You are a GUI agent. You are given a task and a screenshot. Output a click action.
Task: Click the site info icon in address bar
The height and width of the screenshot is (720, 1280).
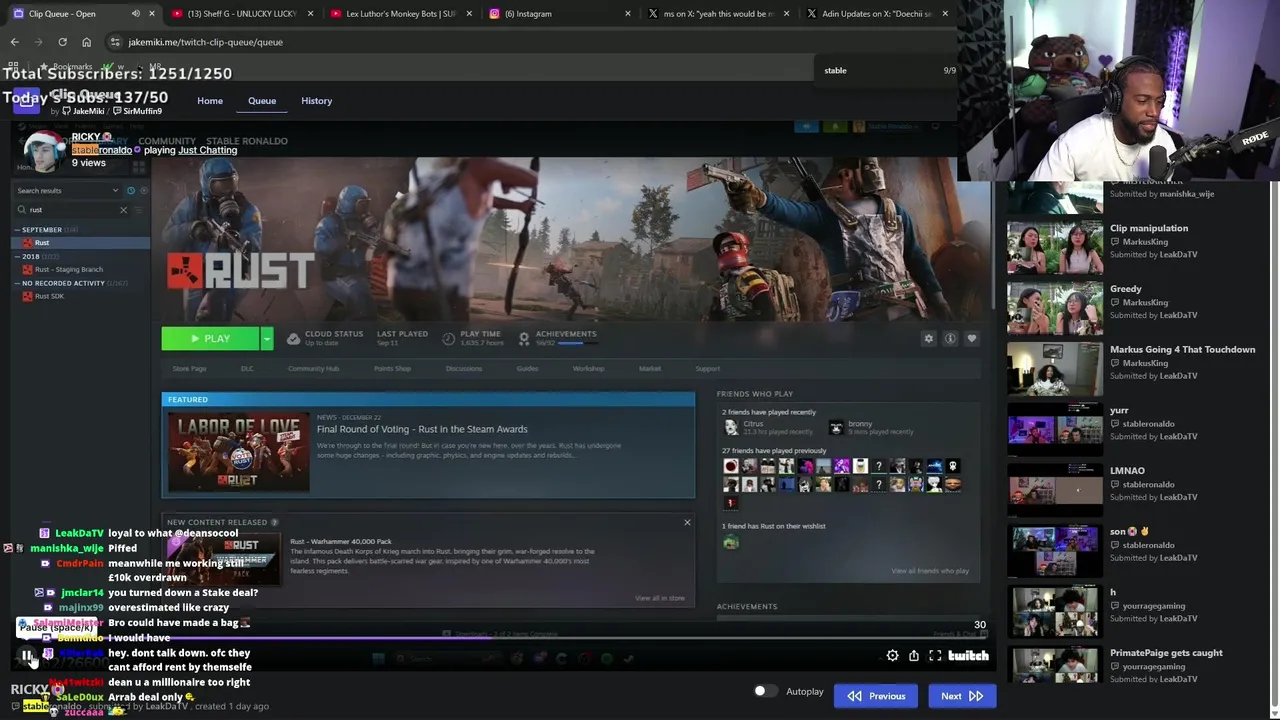115,42
